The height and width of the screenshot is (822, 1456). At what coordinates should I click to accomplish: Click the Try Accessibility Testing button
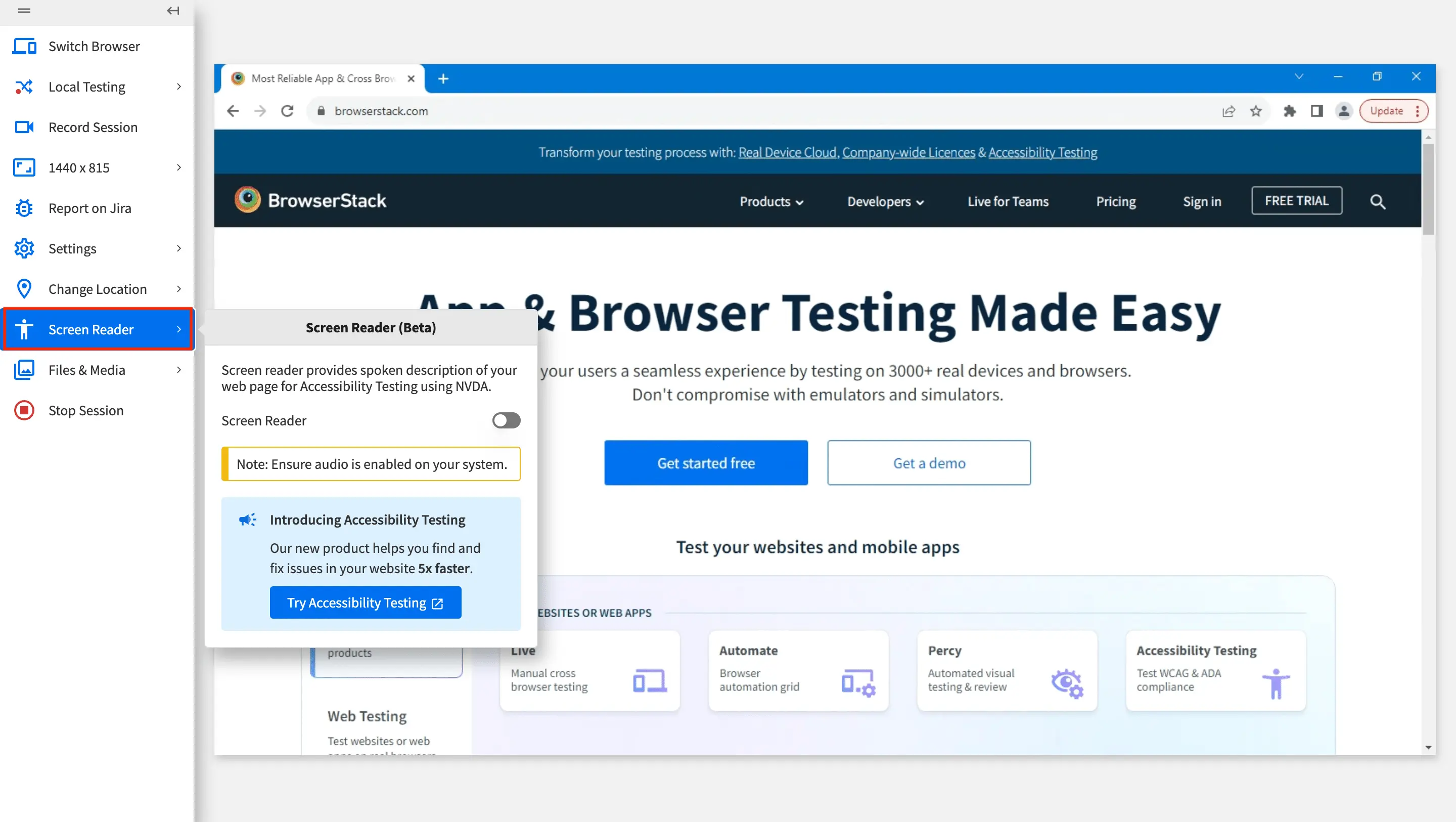coord(365,602)
